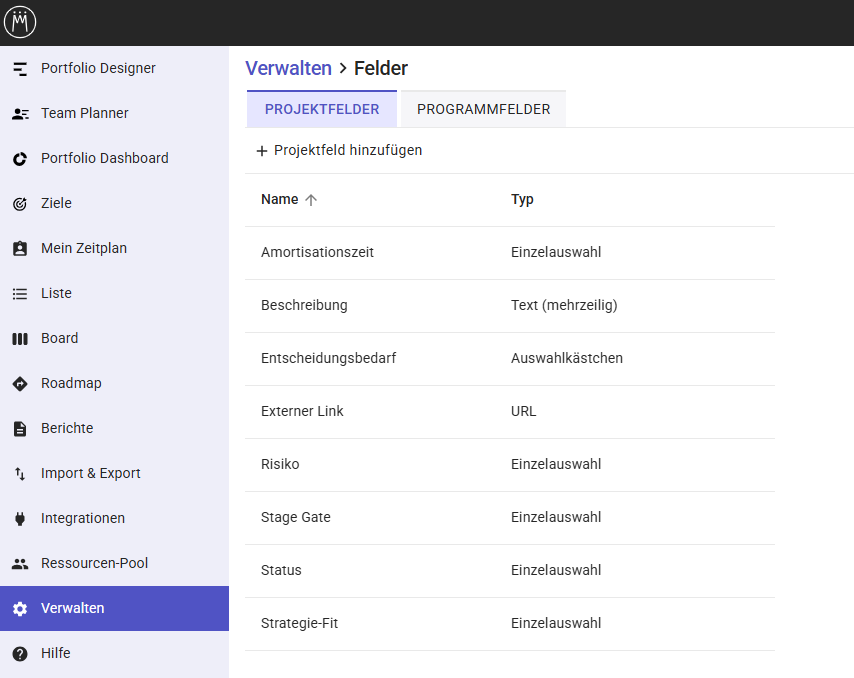This screenshot has height=678, width=854.
Task: Select the Projektfelder tab
Action: pos(321,109)
